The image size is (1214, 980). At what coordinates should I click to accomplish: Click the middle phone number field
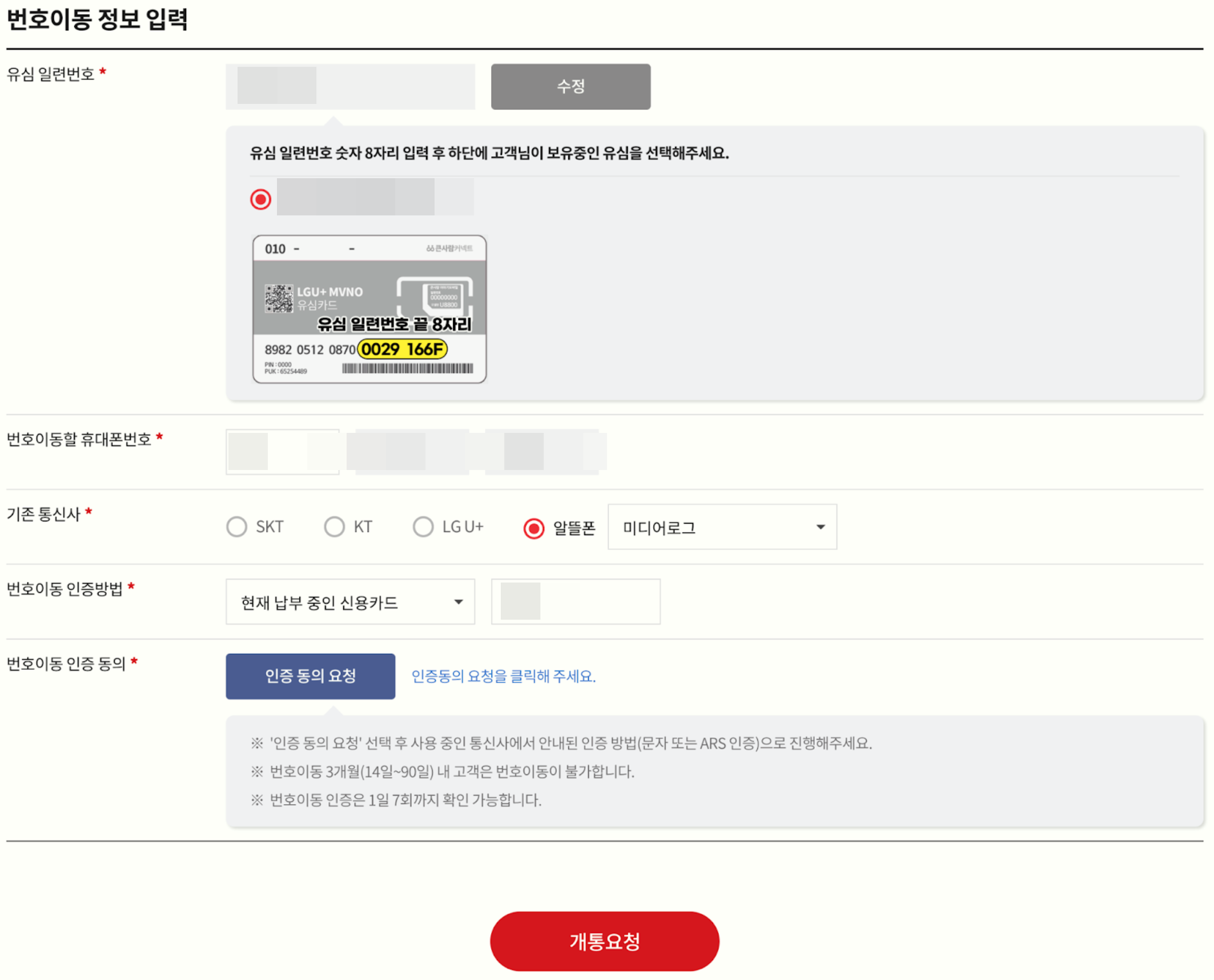pyautogui.click(x=411, y=451)
